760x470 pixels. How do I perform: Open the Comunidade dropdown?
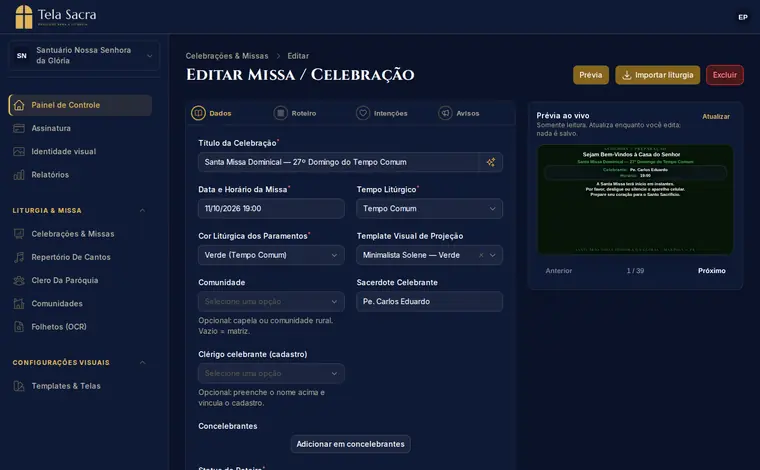click(271, 302)
